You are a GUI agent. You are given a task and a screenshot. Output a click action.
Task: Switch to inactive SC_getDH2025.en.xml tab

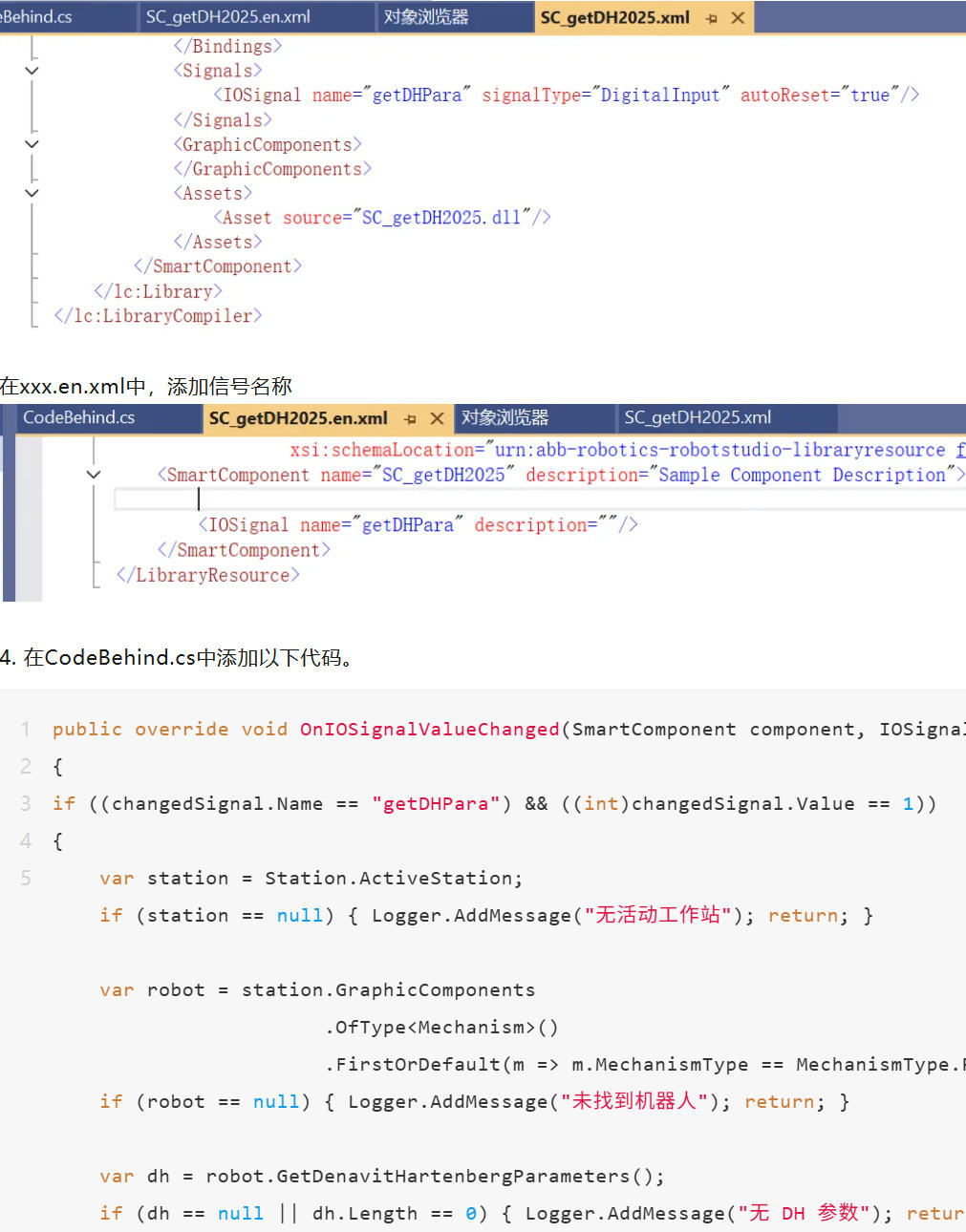click(x=227, y=17)
